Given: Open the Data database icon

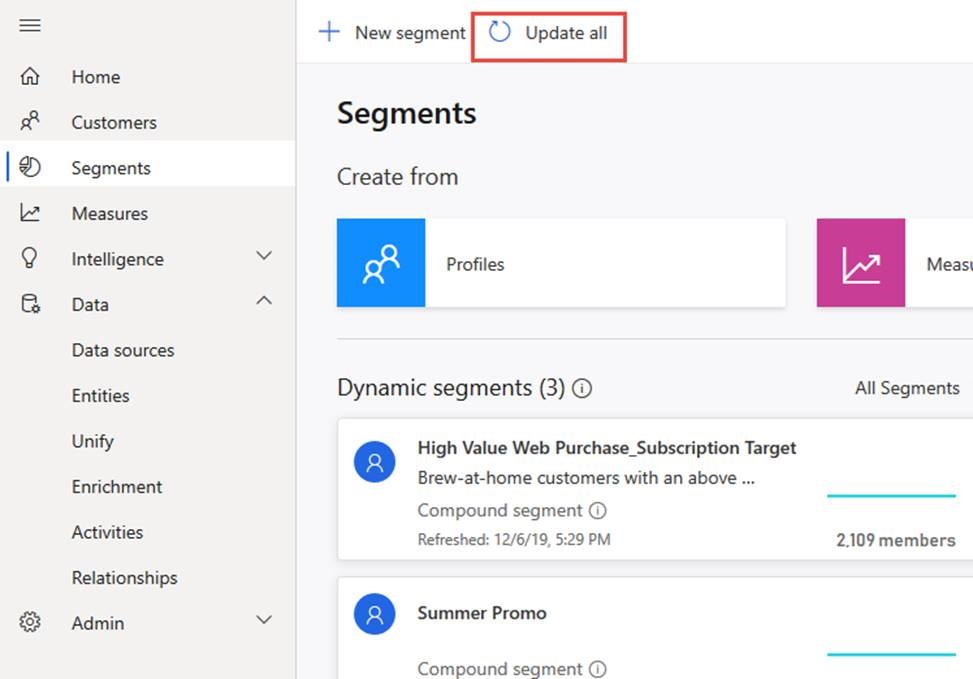Looking at the screenshot, I should (29, 304).
